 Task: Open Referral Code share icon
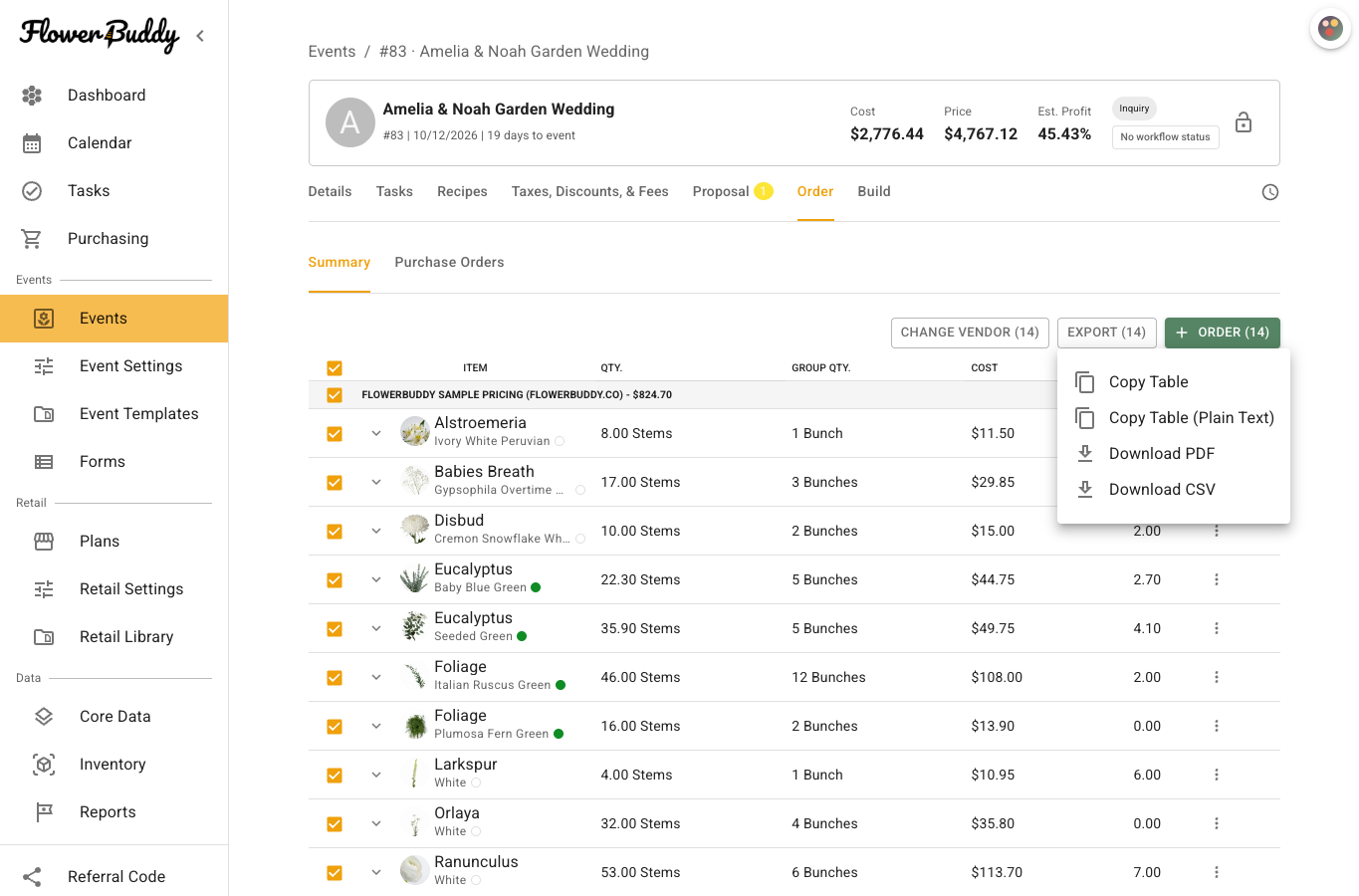32,877
